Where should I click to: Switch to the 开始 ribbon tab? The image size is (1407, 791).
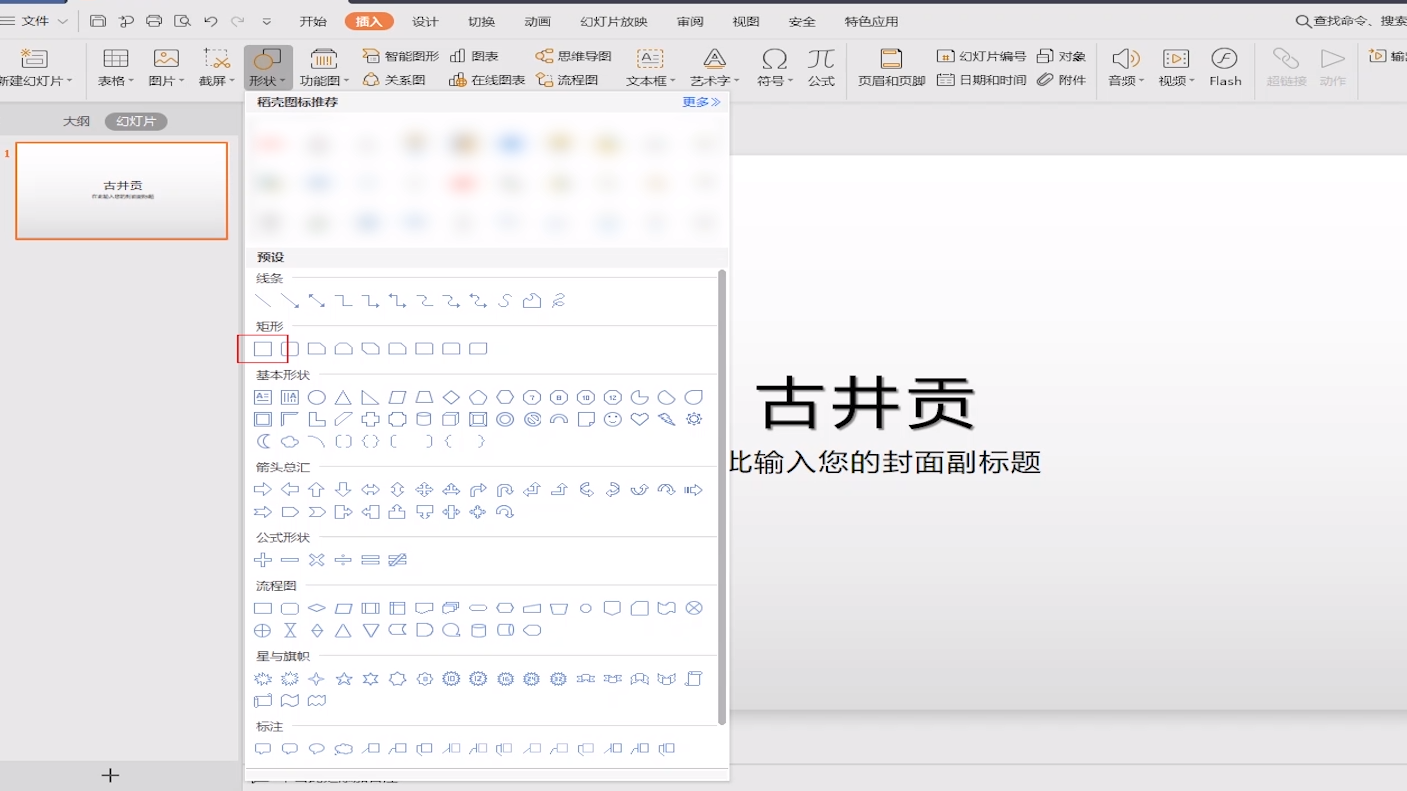click(313, 21)
